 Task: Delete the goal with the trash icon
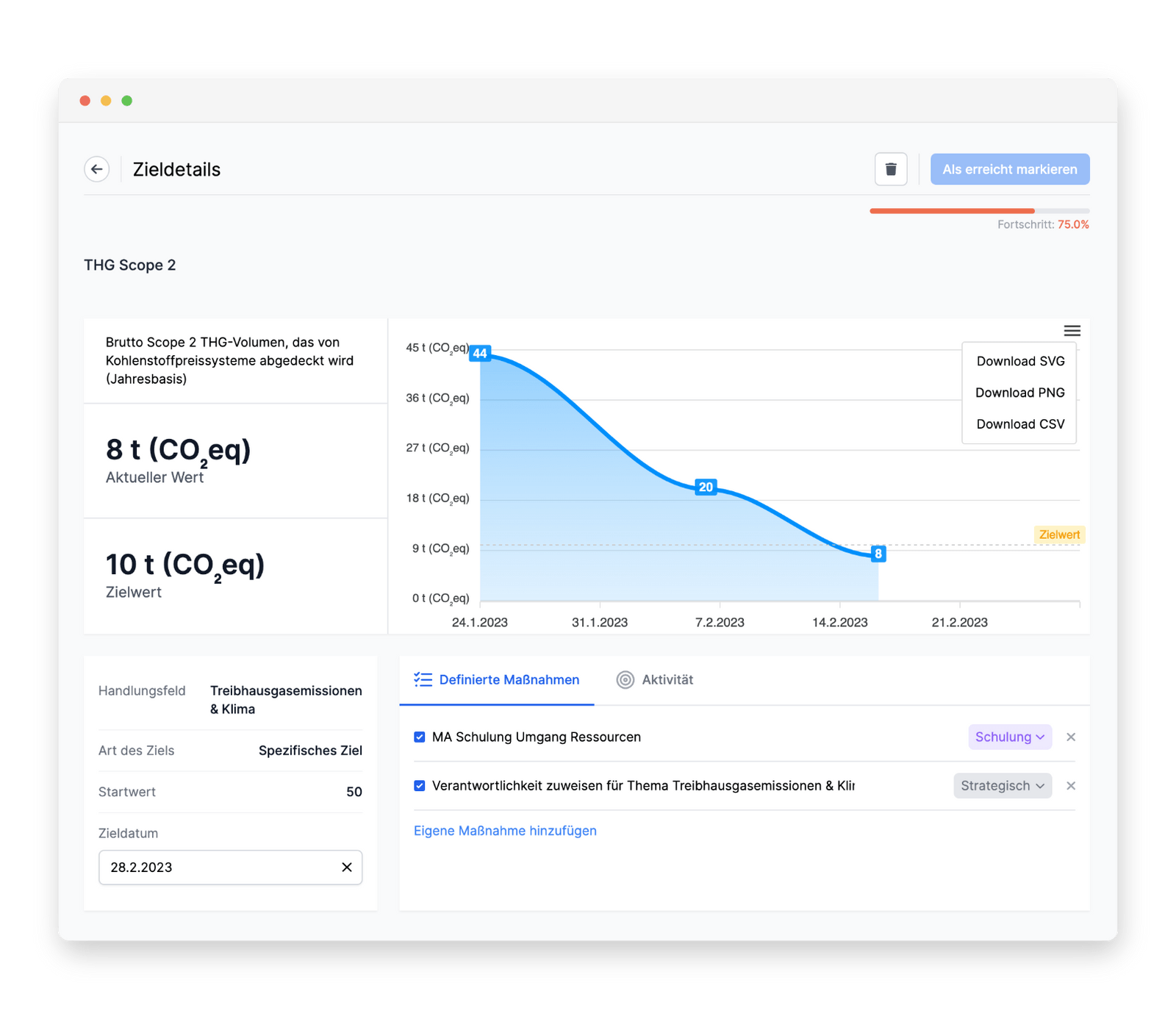tap(891, 169)
